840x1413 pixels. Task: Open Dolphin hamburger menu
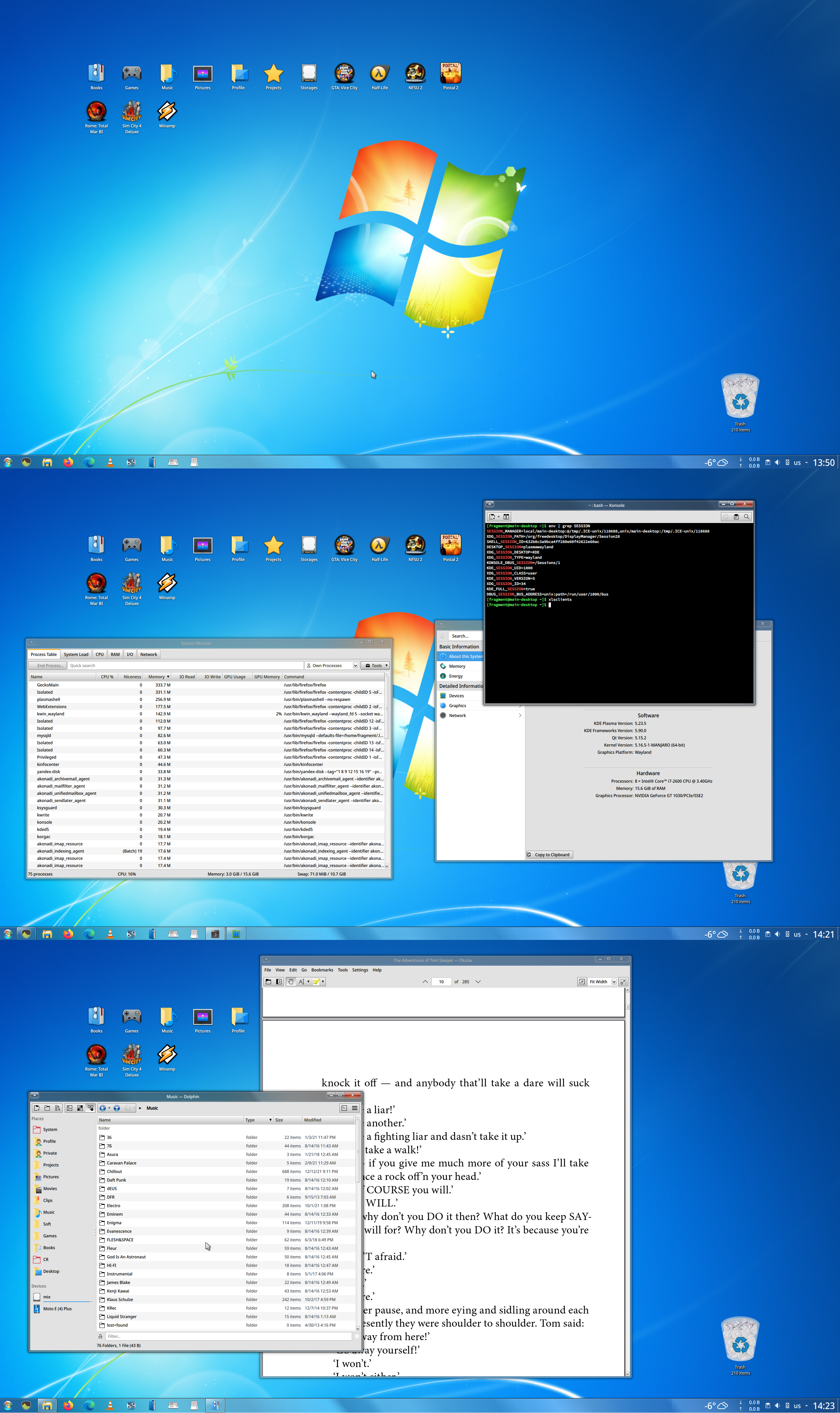tap(355, 1108)
